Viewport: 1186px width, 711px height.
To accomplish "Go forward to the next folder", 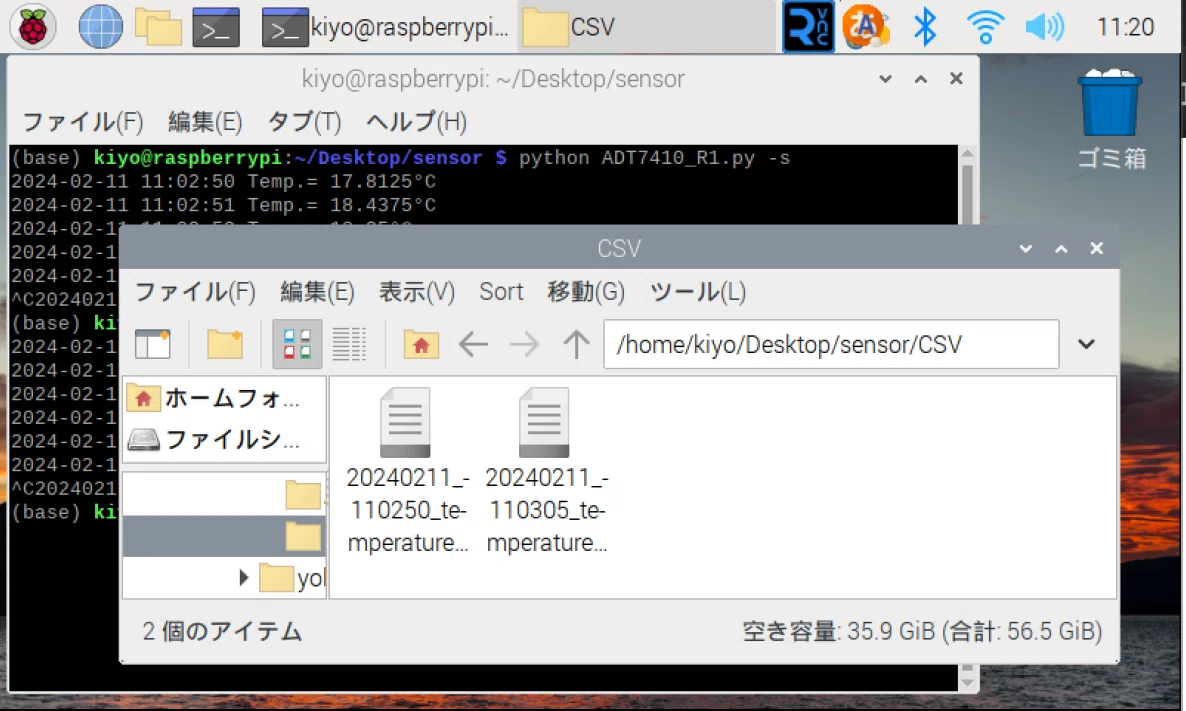I will coord(525,344).
